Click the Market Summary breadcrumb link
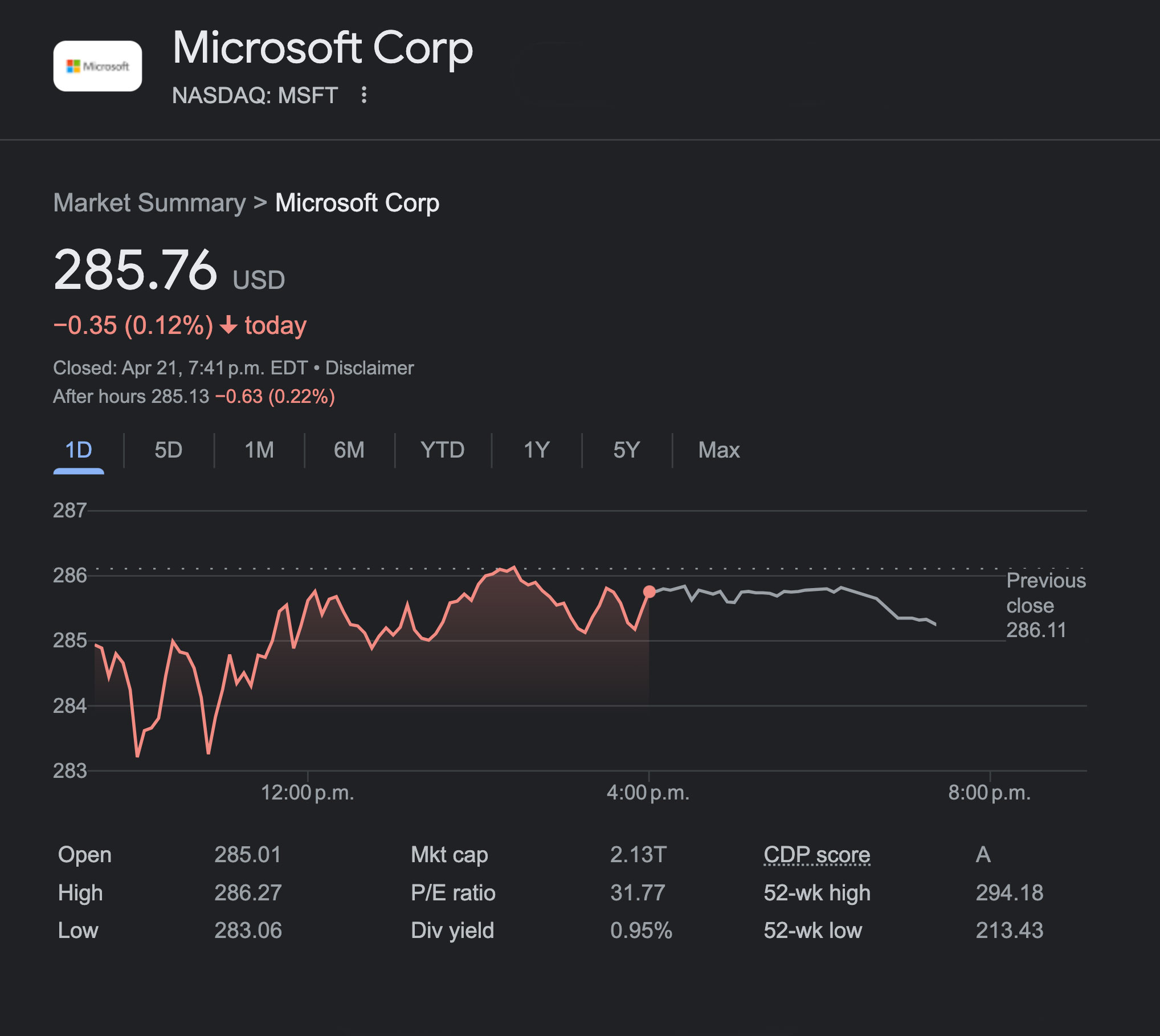 [x=149, y=203]
